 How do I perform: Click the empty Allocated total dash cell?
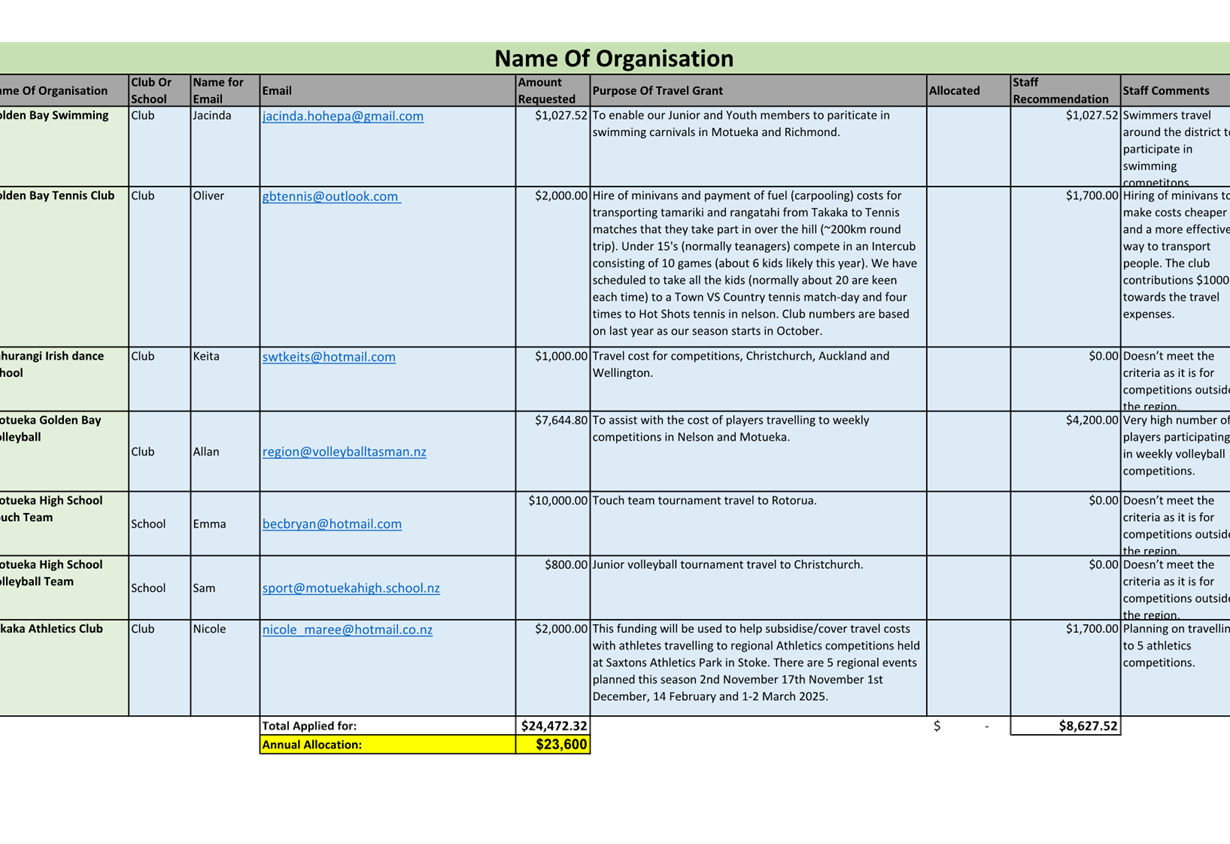pos(968,726)
